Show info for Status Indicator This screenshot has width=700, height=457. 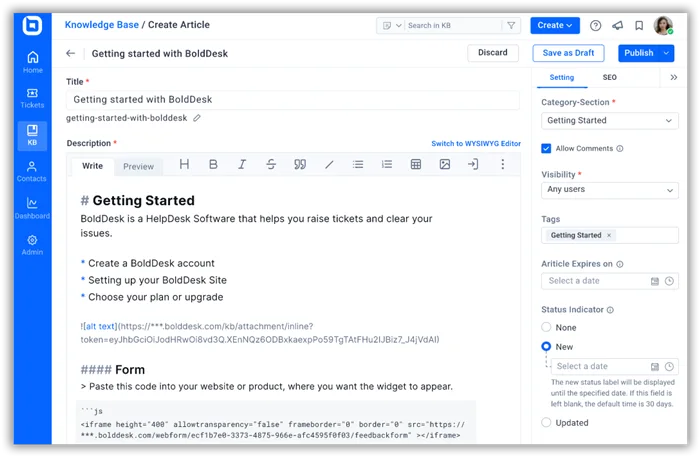[610, 310]
